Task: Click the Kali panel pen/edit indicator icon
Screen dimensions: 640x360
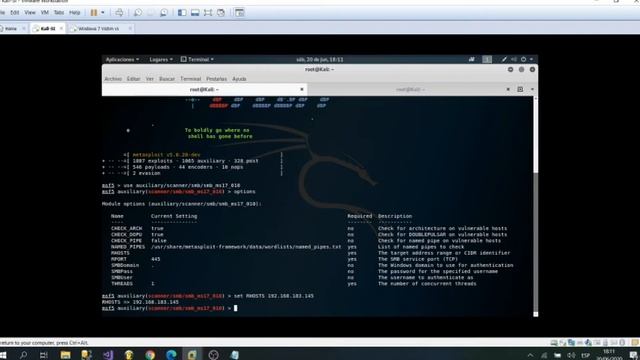Action: [504, 60]
